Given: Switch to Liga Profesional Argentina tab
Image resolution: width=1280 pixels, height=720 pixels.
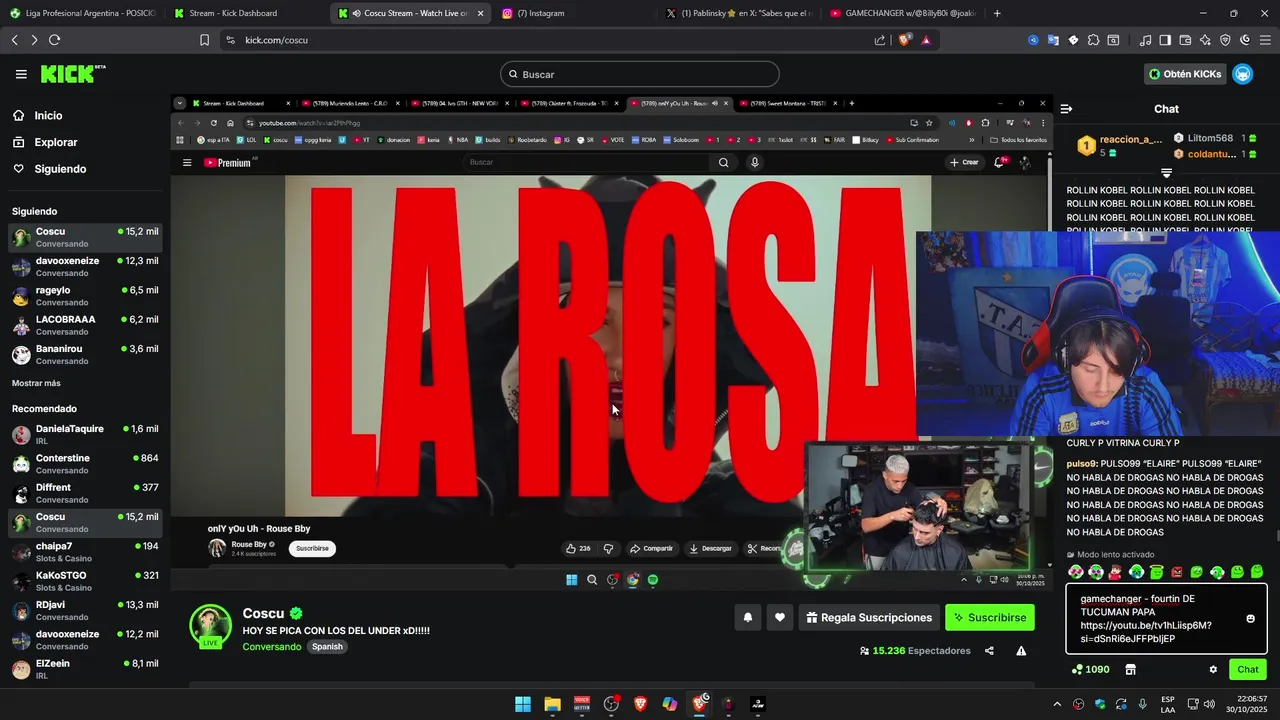Looking at the screenshot, I should click(x=80, y=13).
